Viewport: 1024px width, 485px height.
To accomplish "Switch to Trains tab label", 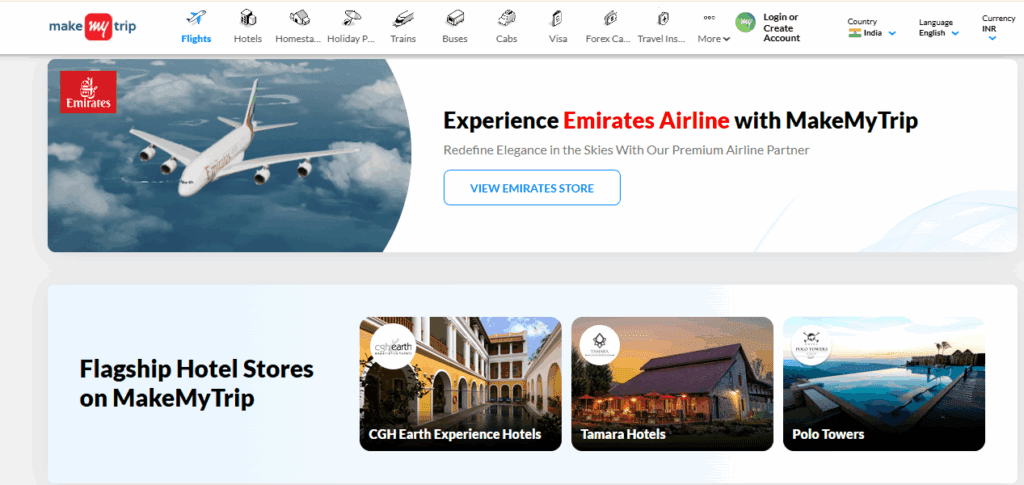I will point(403,39).
